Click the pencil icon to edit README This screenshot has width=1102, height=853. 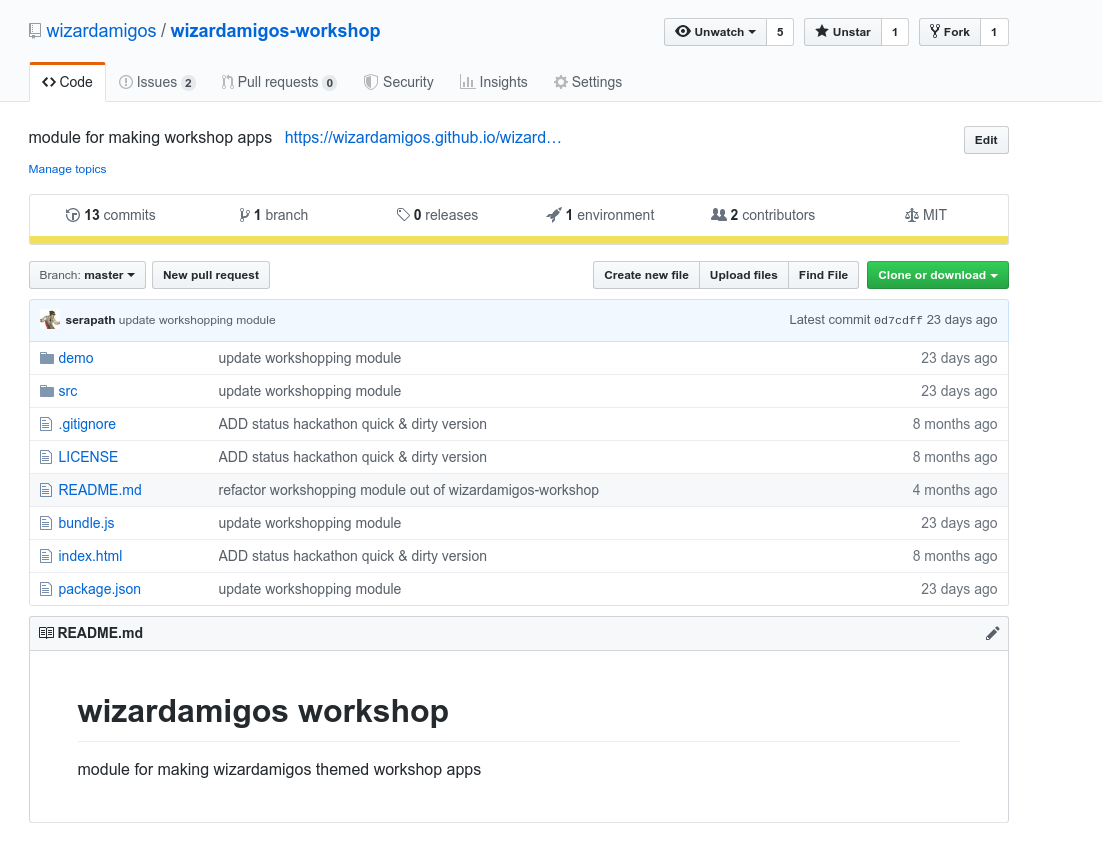[992, 633]
